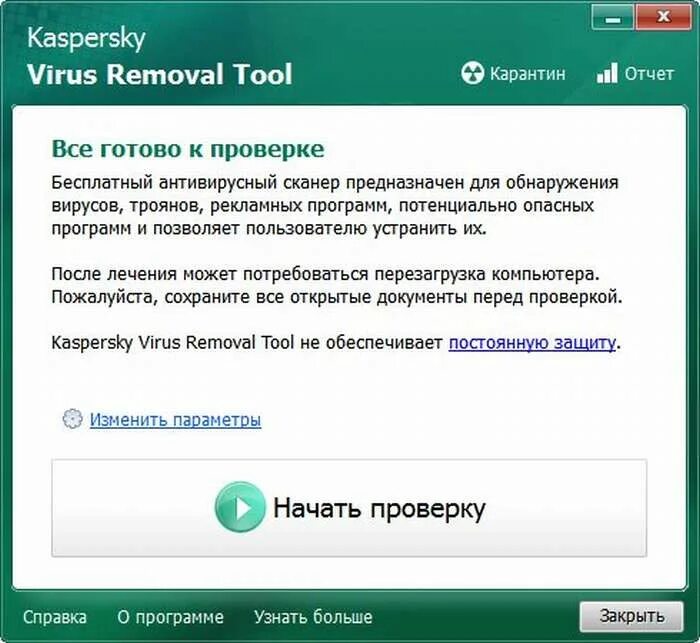Open the Карантин label in header
This screenshot has width=700, height=643.
point(528,74)
